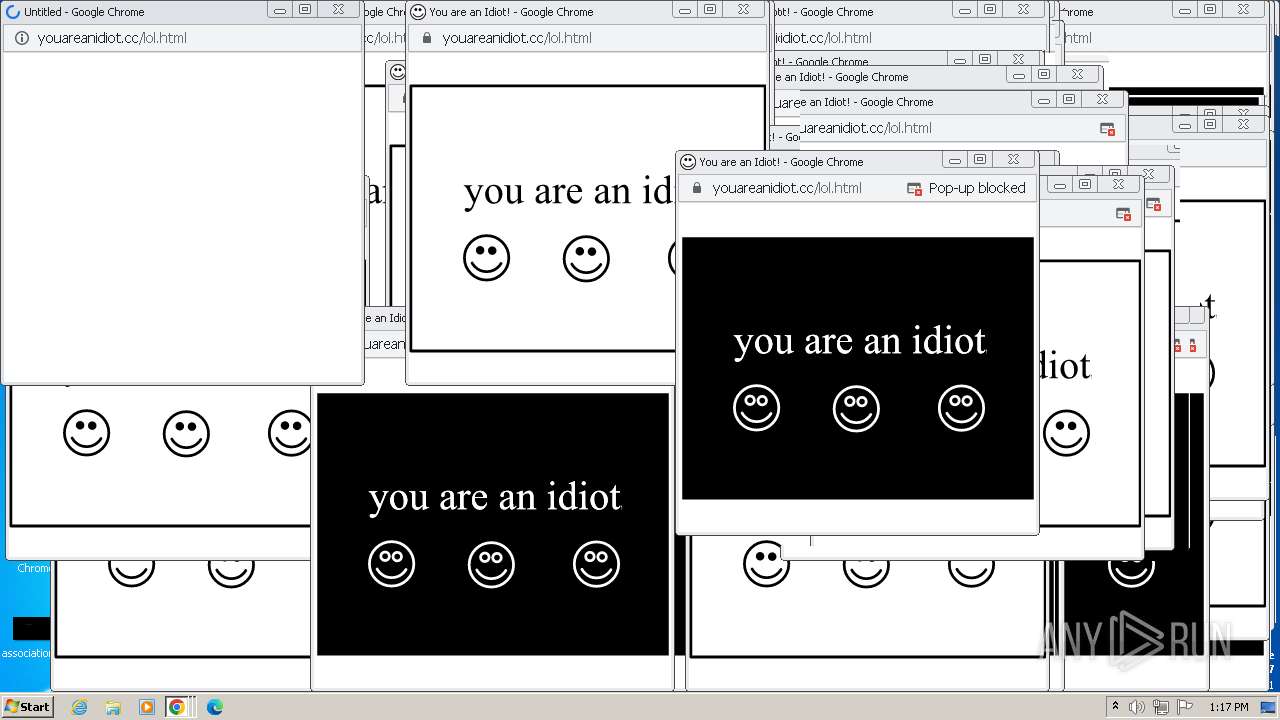The height and width of the screenshot is (720, 1280).
Task: Click the 1:17 PM clock
Action: [1229, 707]
